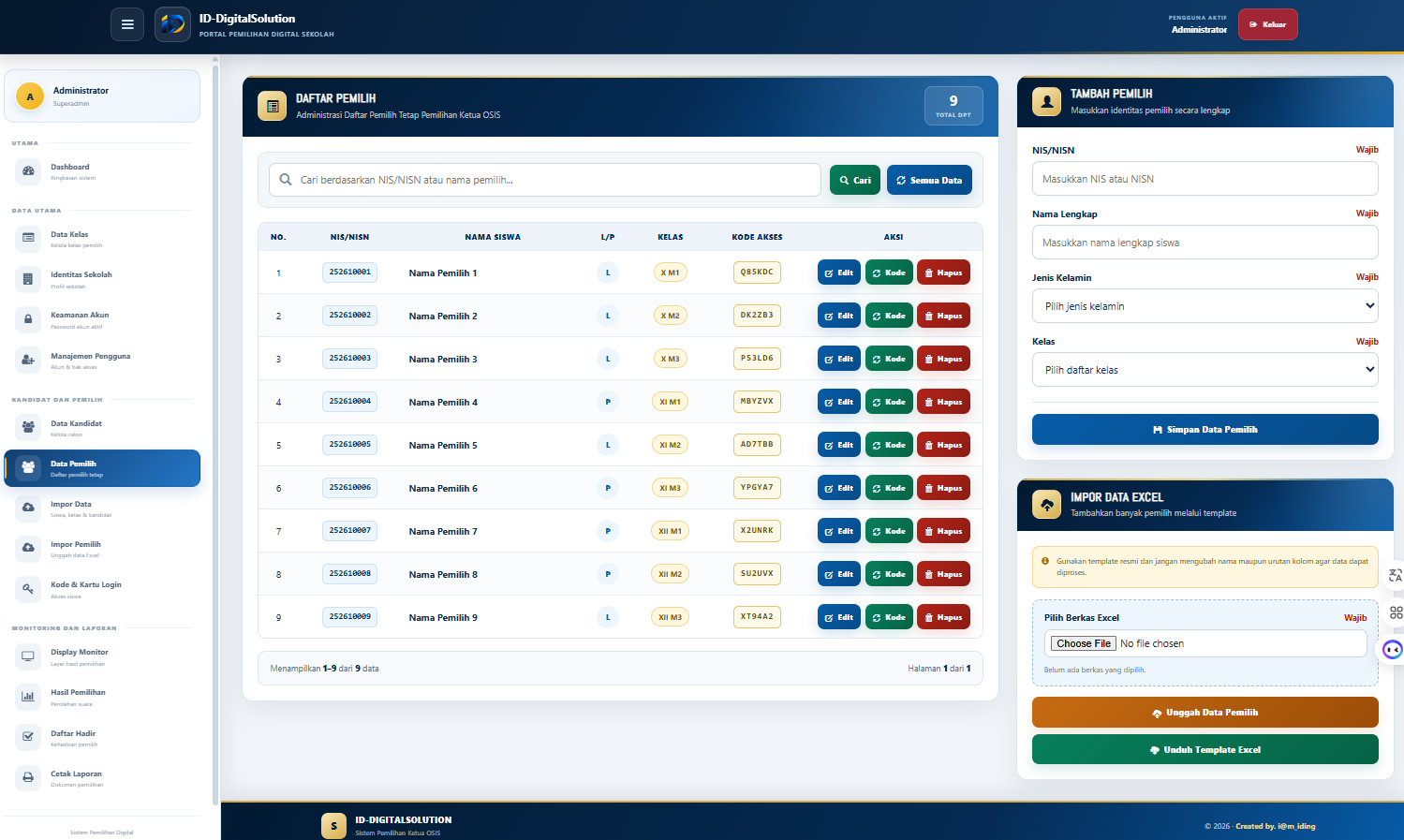Click the Unggah Data Pemilih button
This screenshot has width=1404, height=840.
pyautogui.click(x=1204, y=713)
